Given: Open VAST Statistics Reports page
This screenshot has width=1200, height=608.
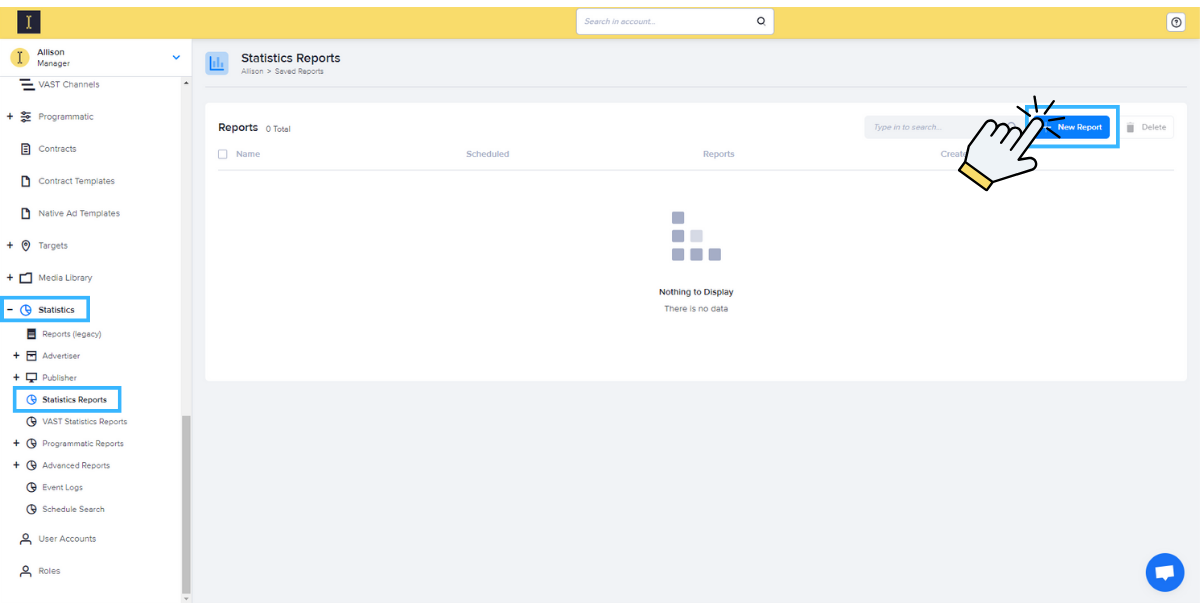Looking at the screenshot, I should (x=84, y=422).
